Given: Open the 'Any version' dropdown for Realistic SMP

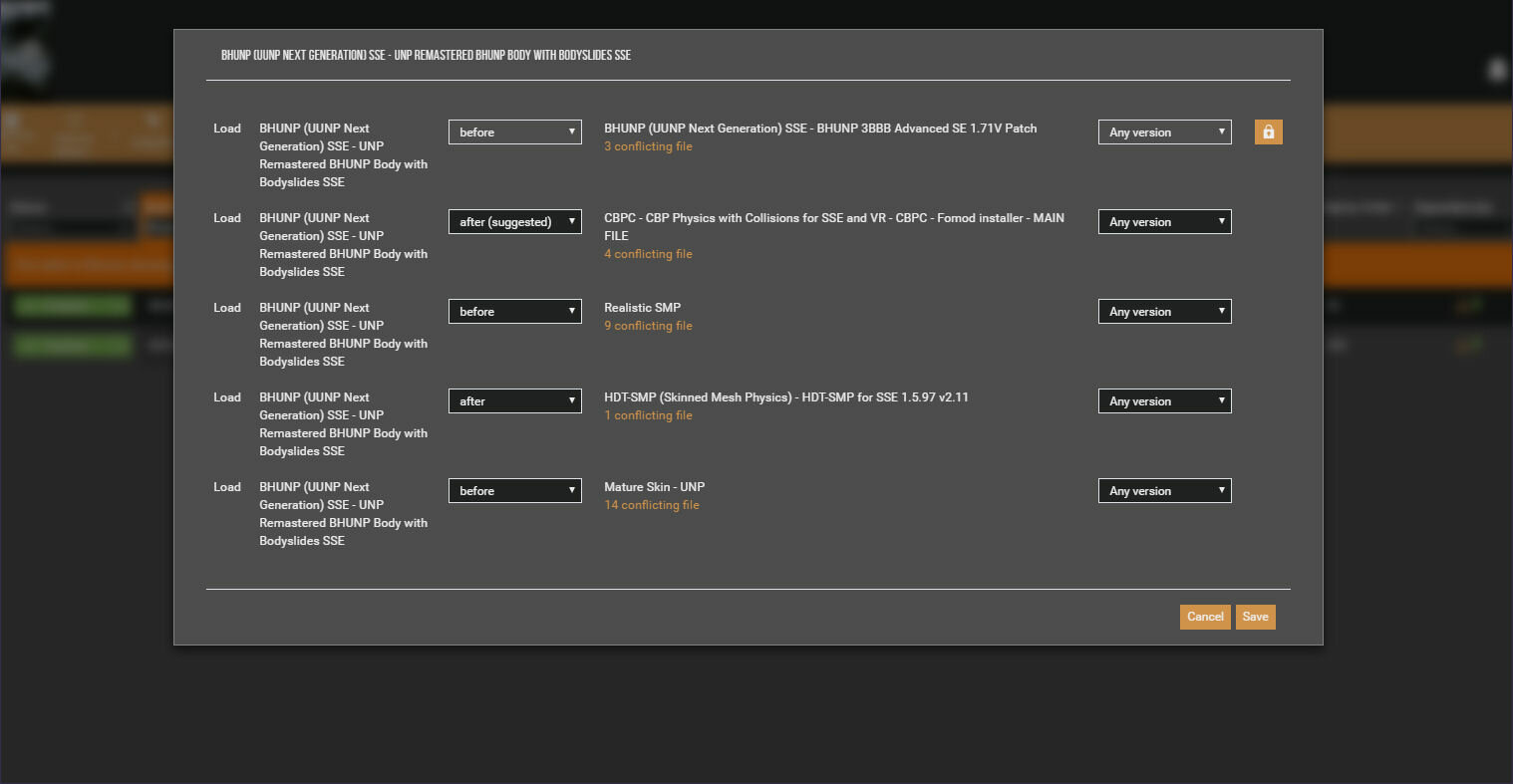Looking at the screenshot, I should 1165,311.
